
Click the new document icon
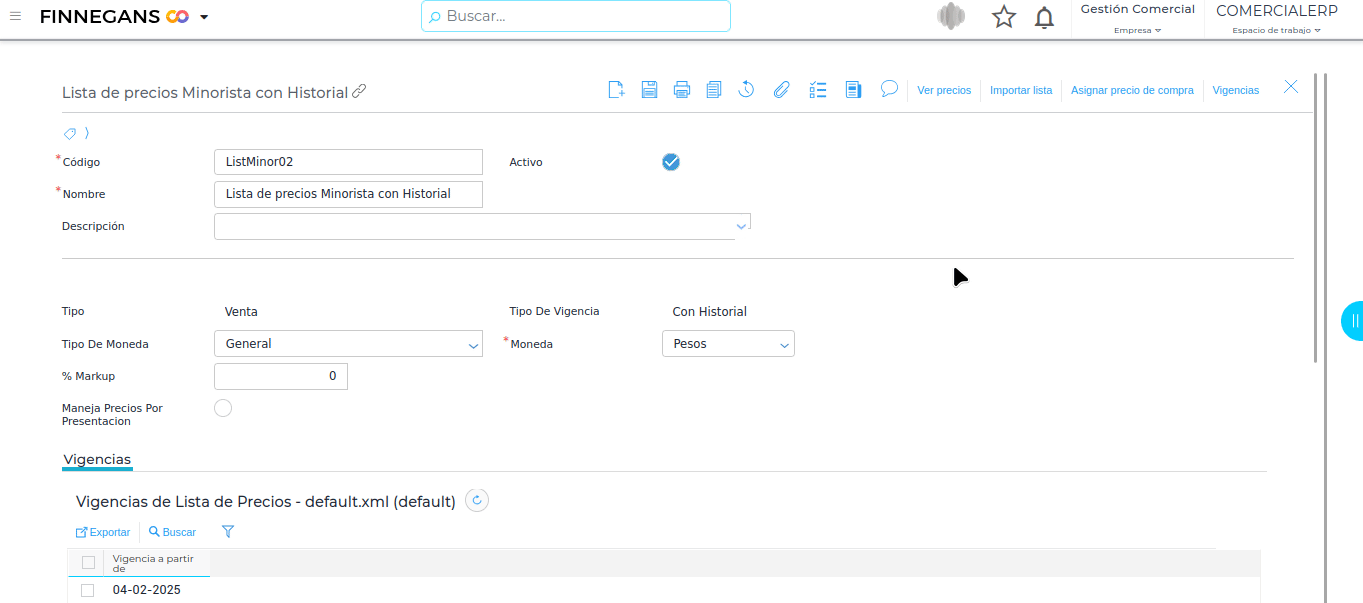click(617, 90)
